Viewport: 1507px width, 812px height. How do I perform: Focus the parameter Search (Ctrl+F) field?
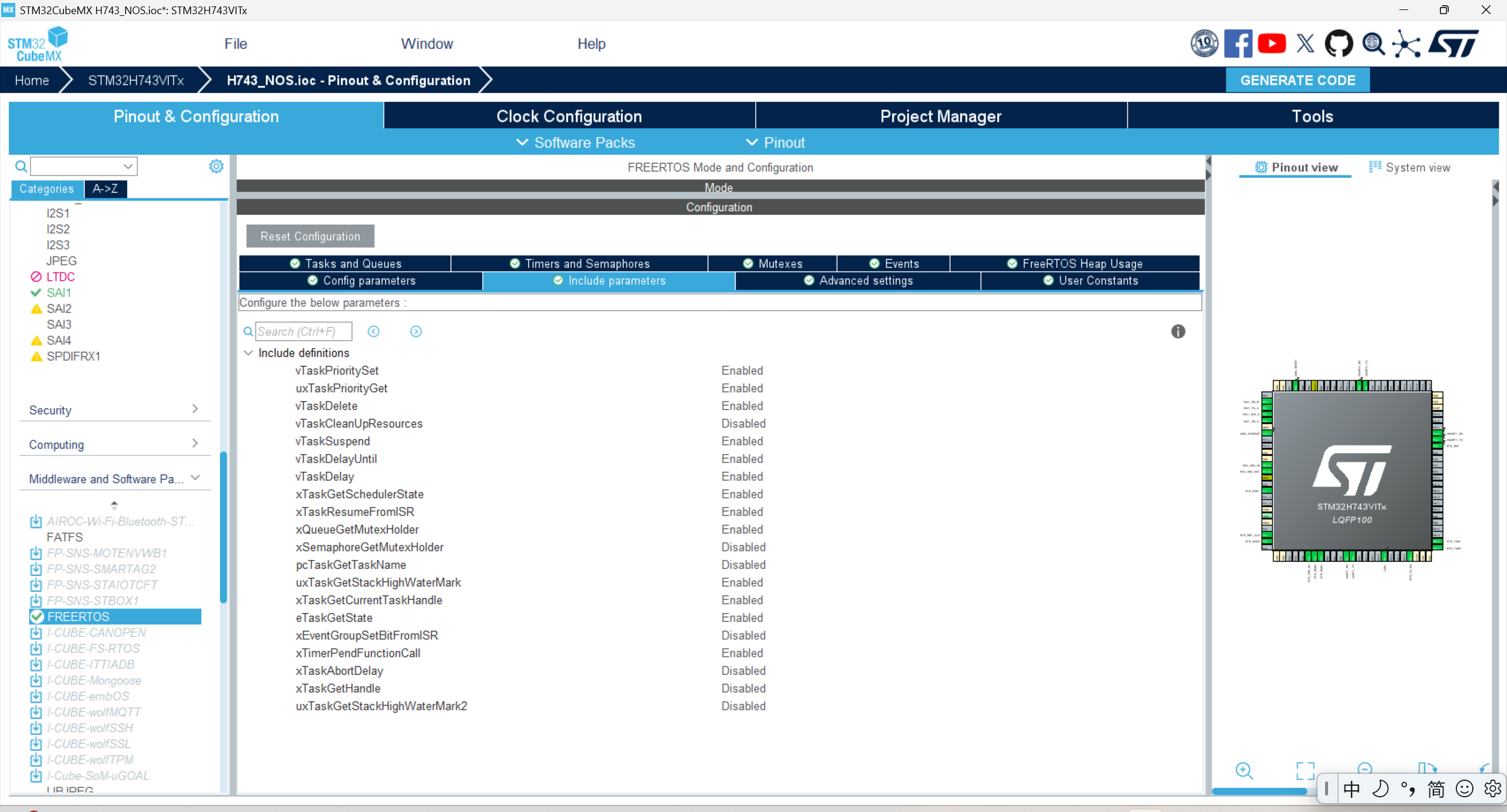click(x=304, y=331)
